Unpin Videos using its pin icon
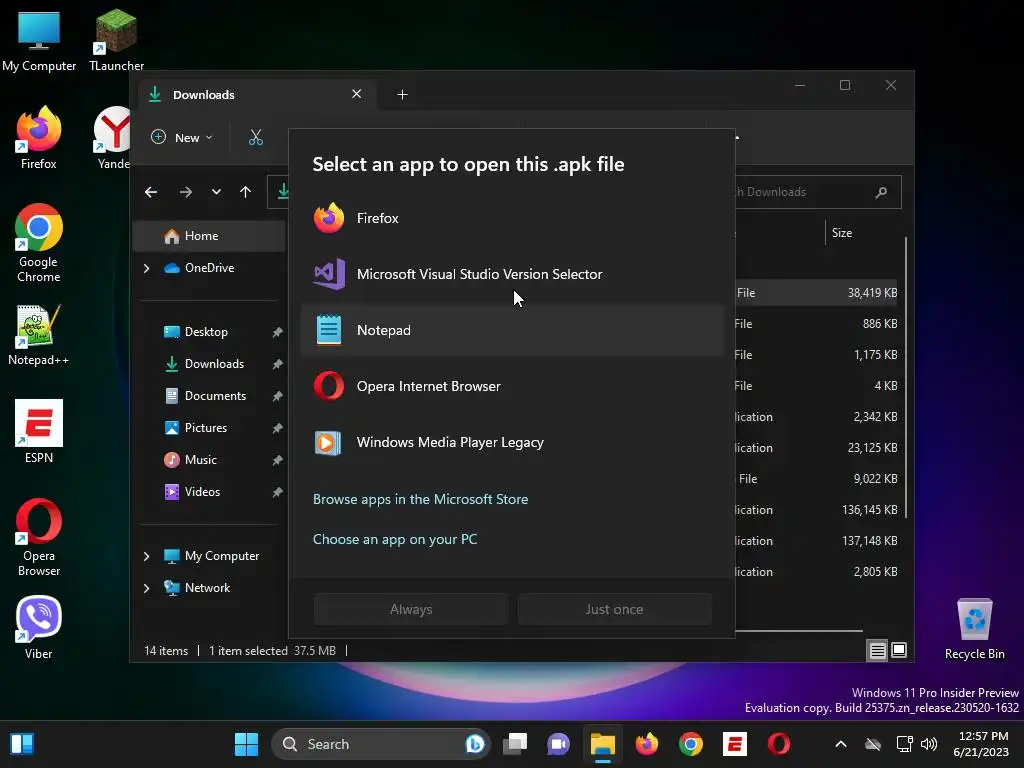 click(x=277, y=492)
